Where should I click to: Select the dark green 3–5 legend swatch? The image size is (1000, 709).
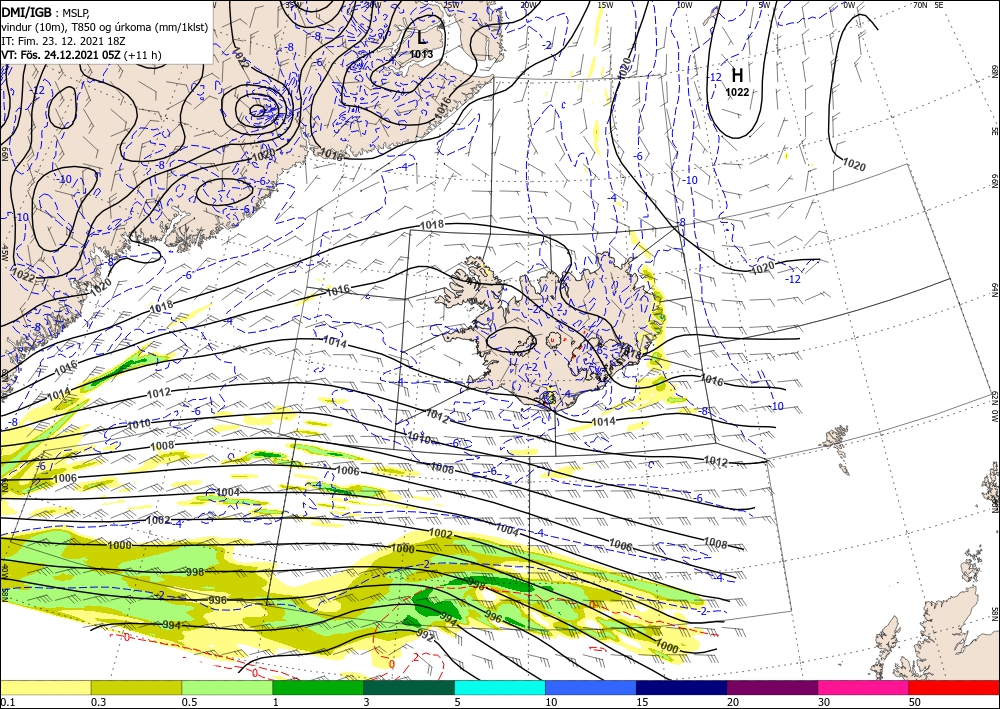(x=409, y=688)
